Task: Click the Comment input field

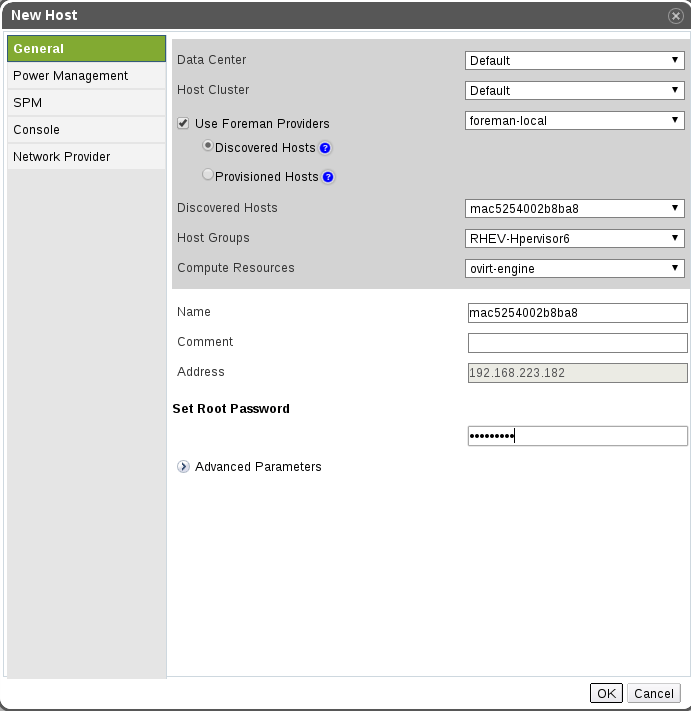Action: [x=577, y=343]
